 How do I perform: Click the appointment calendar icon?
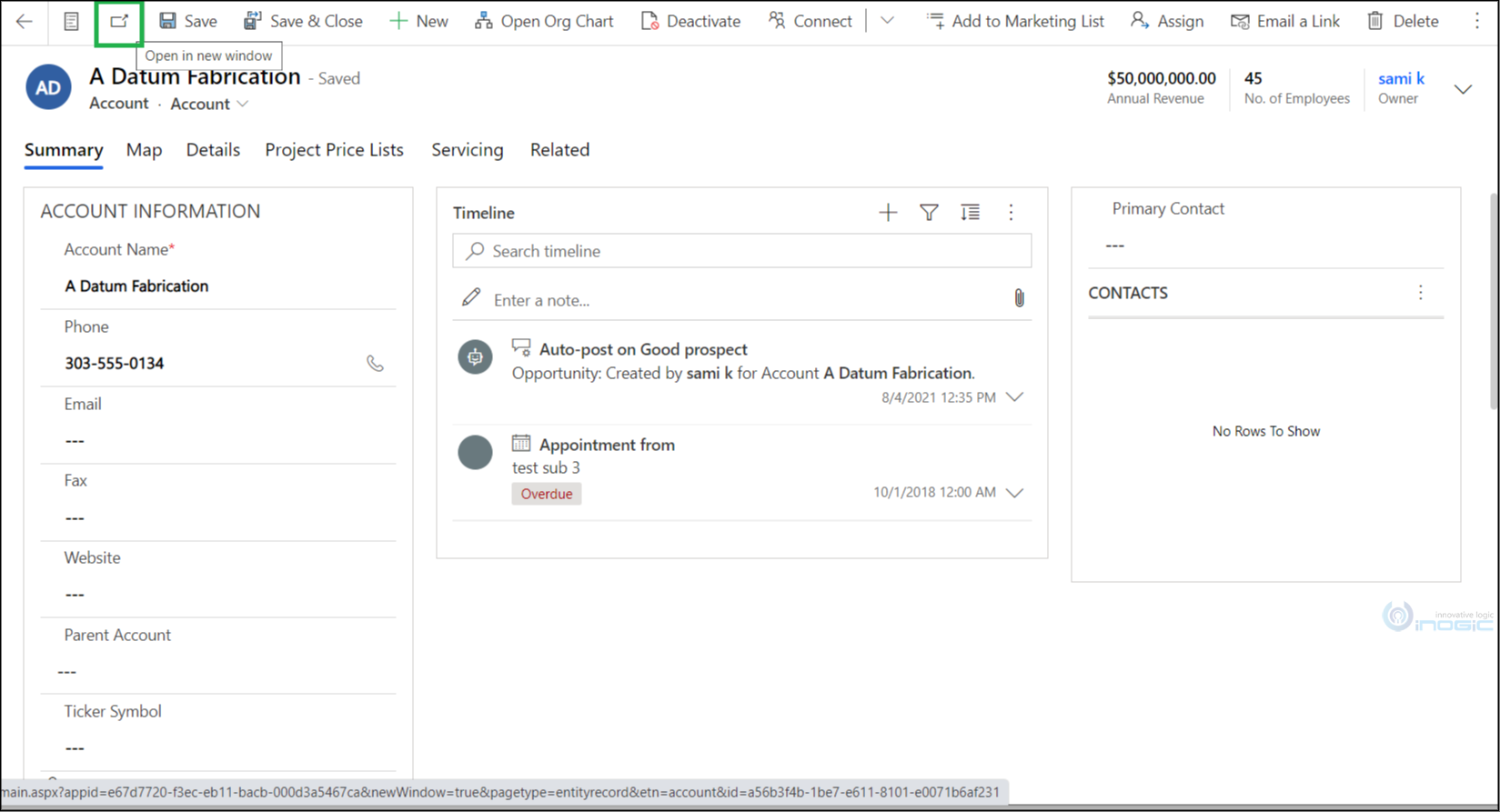521,443
